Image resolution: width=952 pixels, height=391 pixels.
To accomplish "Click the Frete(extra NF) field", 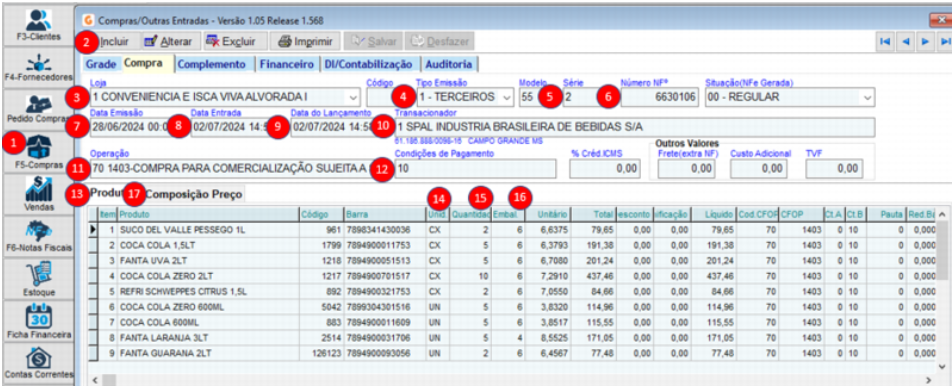I will coord(687,168).
